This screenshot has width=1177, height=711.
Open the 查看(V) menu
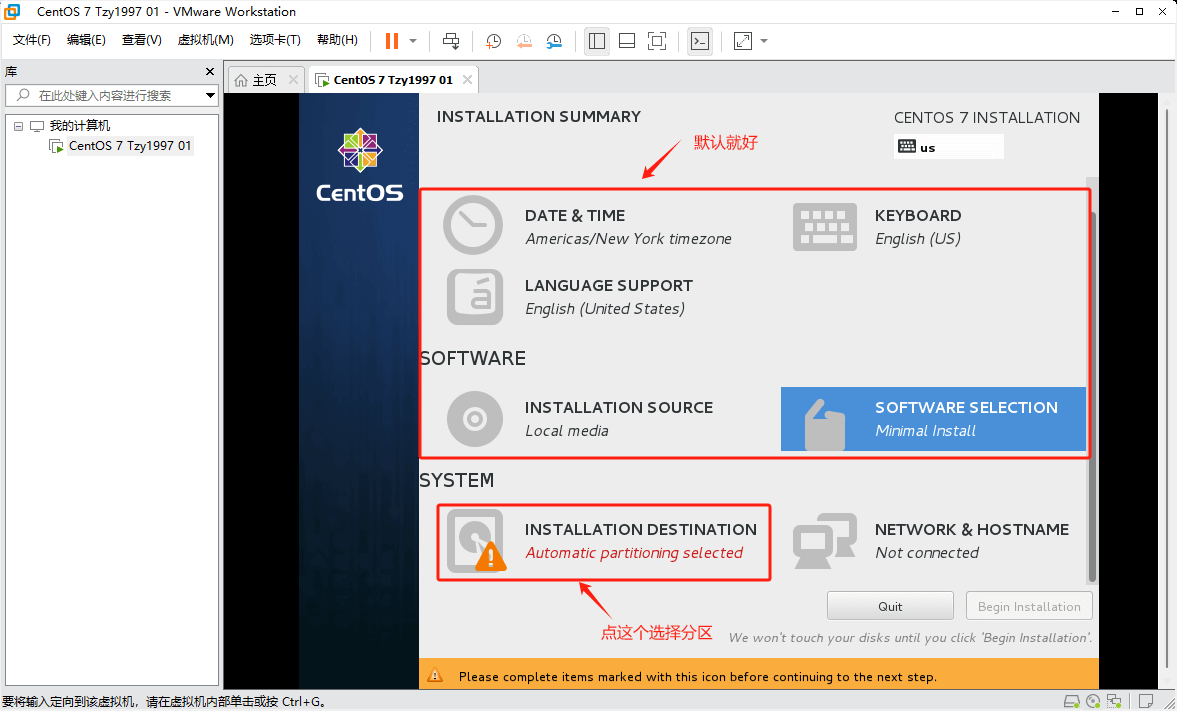tap(142, 40)
